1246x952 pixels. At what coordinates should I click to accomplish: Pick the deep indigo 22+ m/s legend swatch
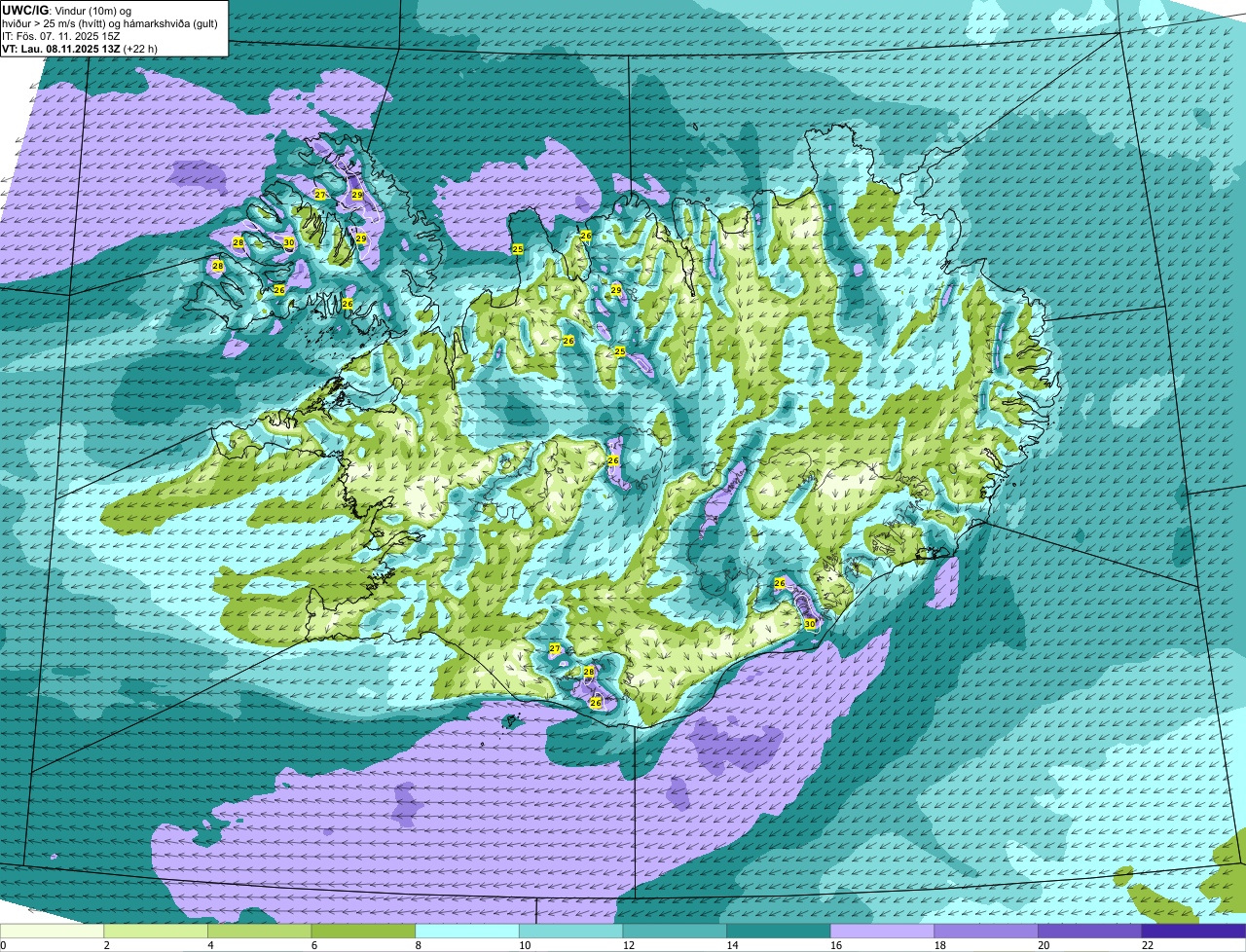click(1194, 931)
